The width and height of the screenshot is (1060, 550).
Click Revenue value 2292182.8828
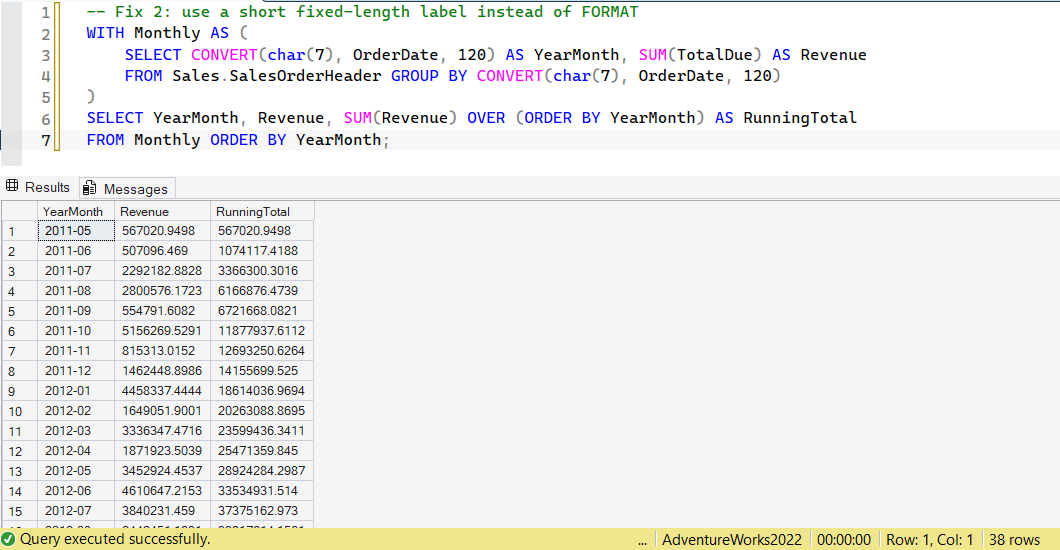point(162,270)
